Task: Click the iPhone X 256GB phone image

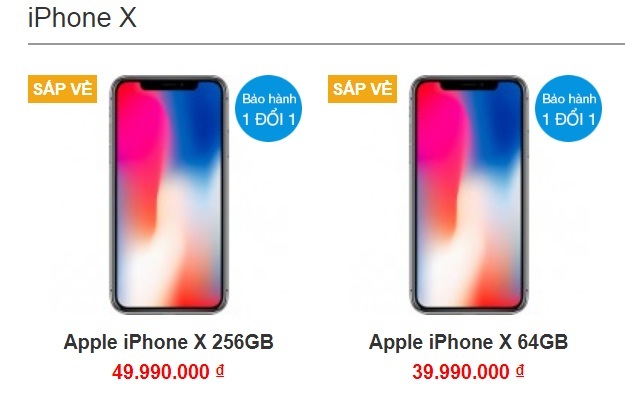Action: [x=169, y=194]
